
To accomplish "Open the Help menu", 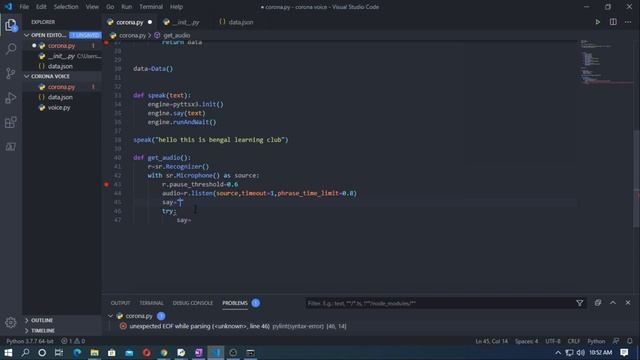I will (x=176, y=7).
